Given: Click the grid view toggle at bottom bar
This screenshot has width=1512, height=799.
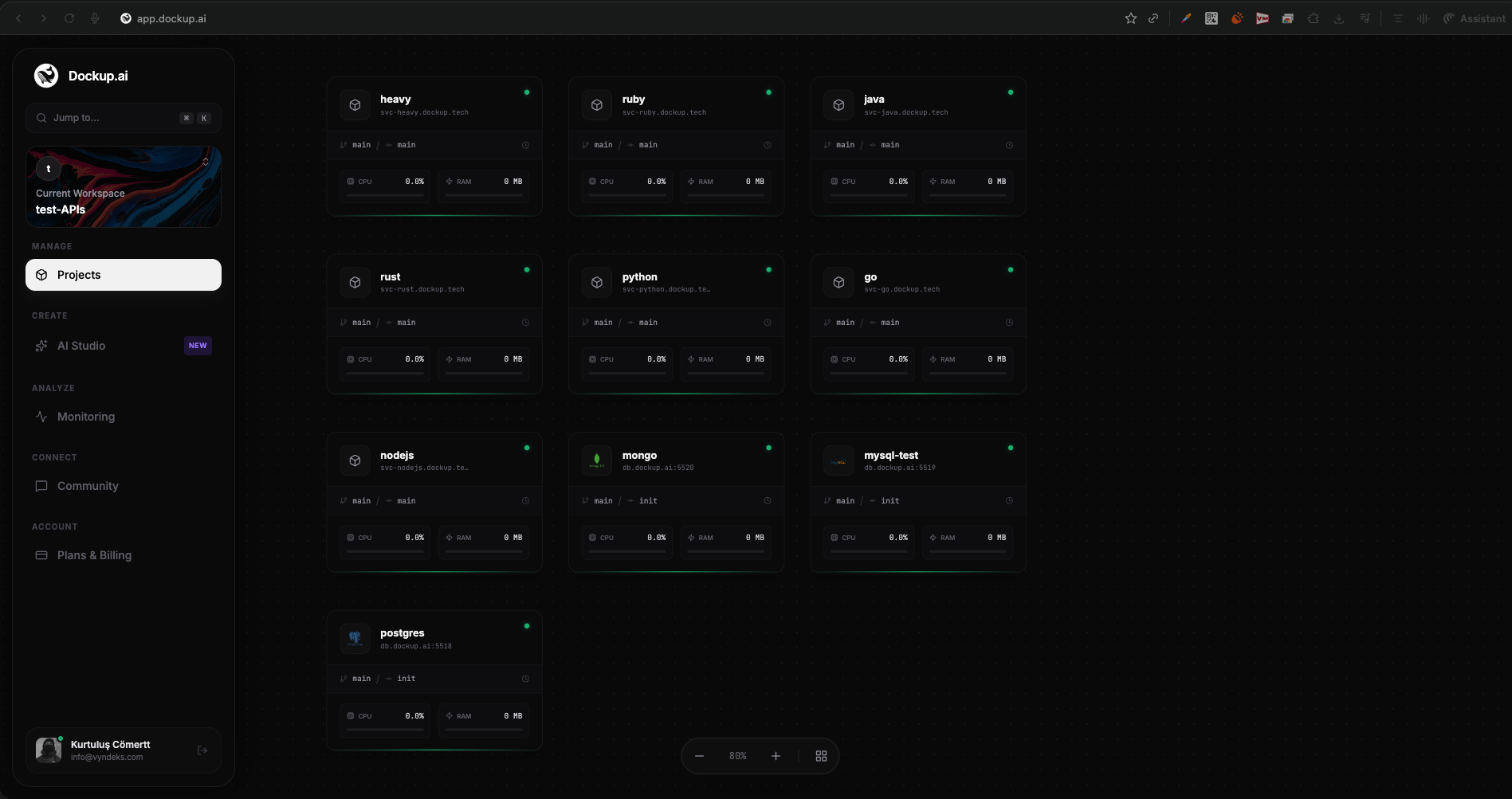Looking at the screenshot, I should pos(821,755).
